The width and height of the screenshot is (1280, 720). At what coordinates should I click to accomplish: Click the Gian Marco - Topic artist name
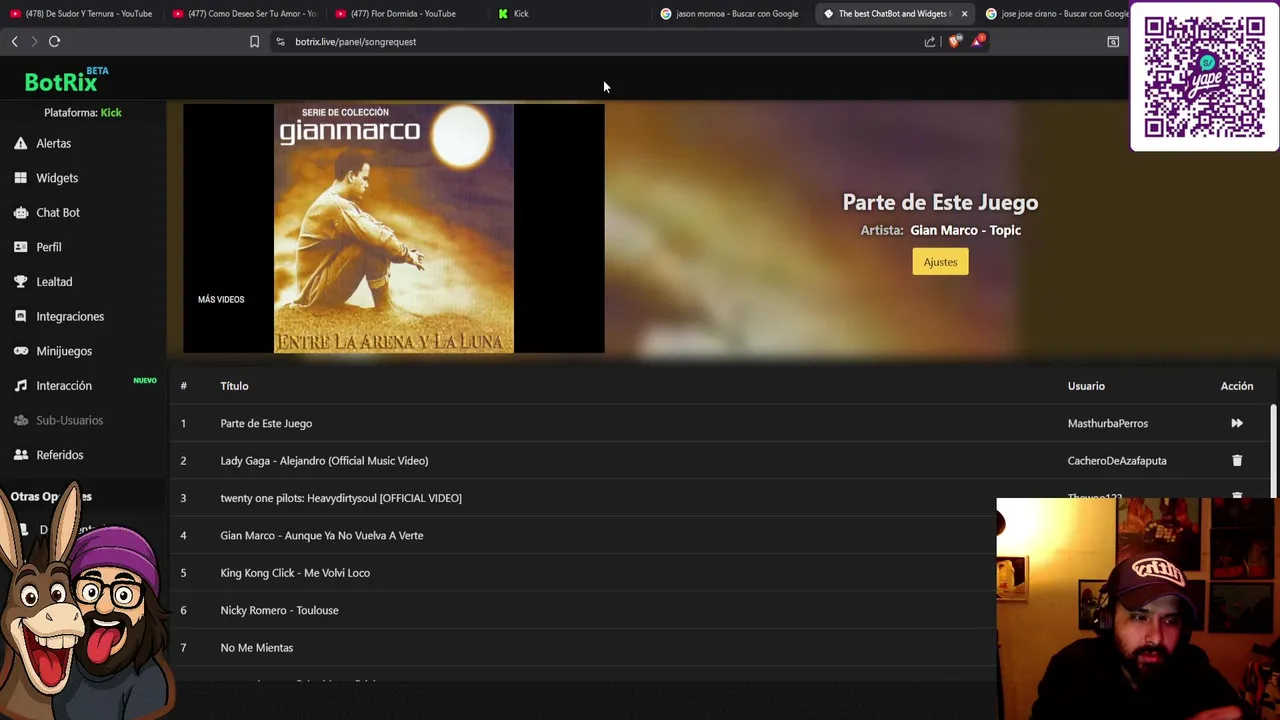965,230
